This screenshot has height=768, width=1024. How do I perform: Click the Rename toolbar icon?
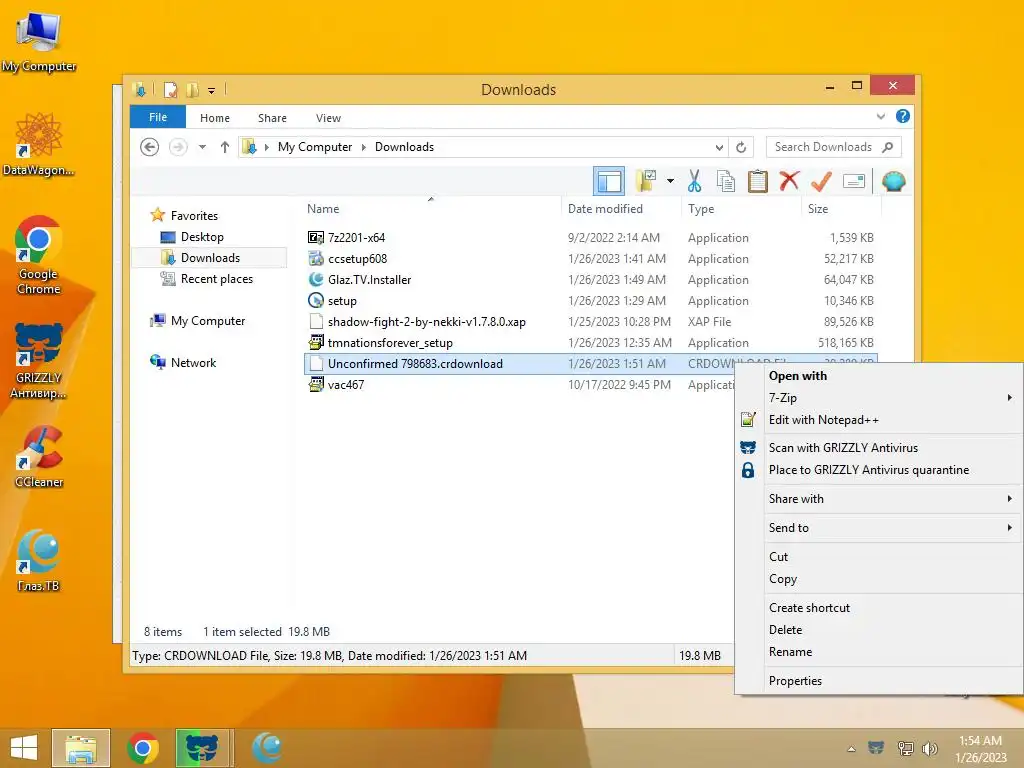854,181
